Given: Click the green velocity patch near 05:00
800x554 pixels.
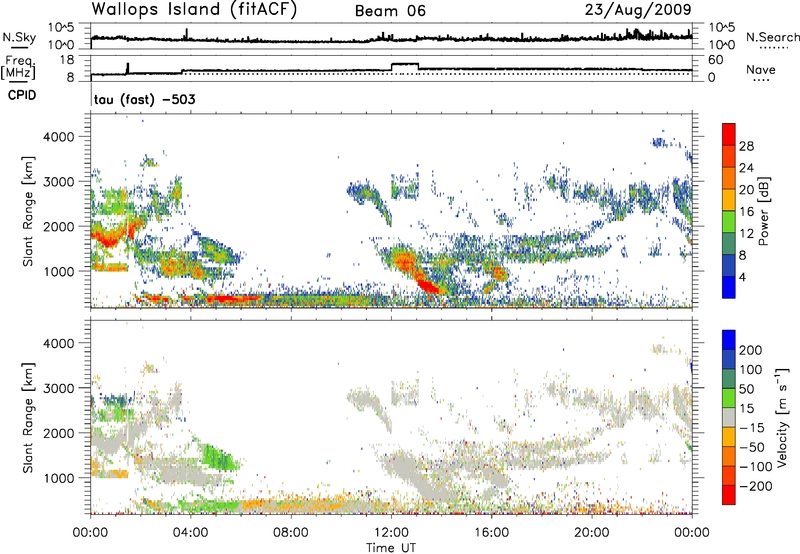Looking at the screenshot, I should (219, 457).
